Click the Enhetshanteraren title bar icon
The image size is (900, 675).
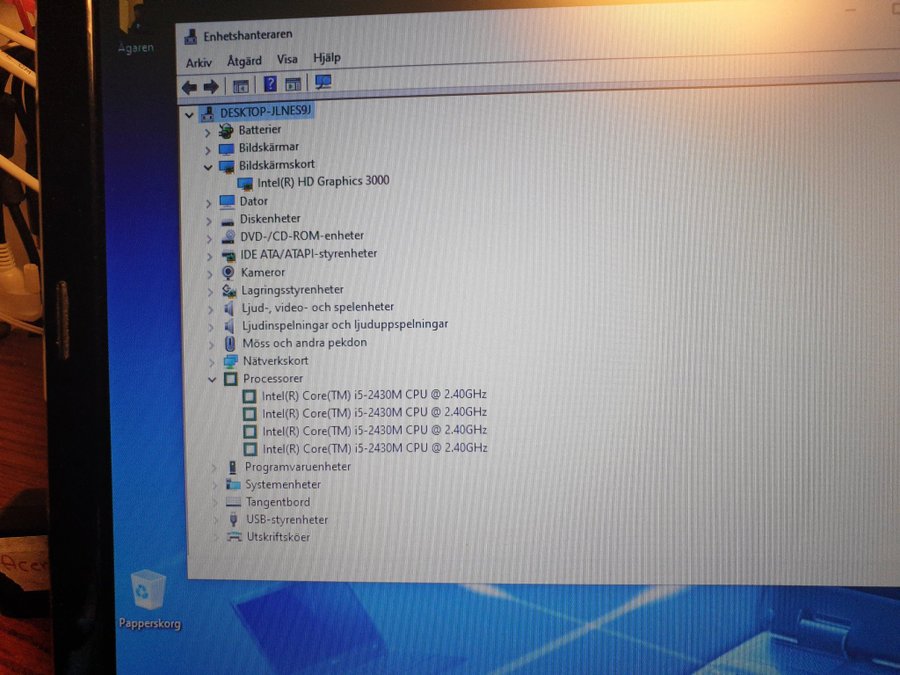[x=190, y=37]
